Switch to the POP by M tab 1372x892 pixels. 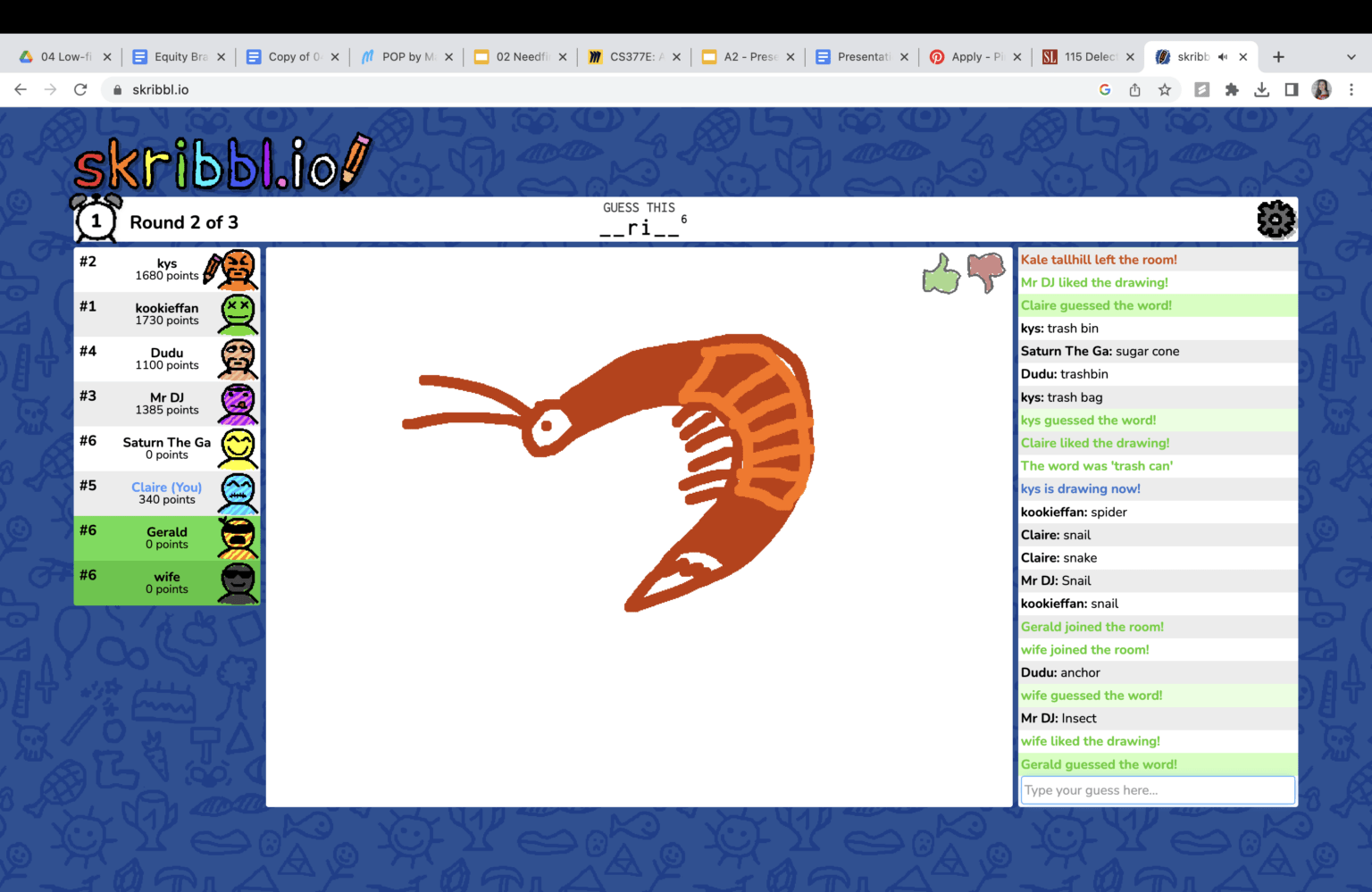tap(406, 56)
